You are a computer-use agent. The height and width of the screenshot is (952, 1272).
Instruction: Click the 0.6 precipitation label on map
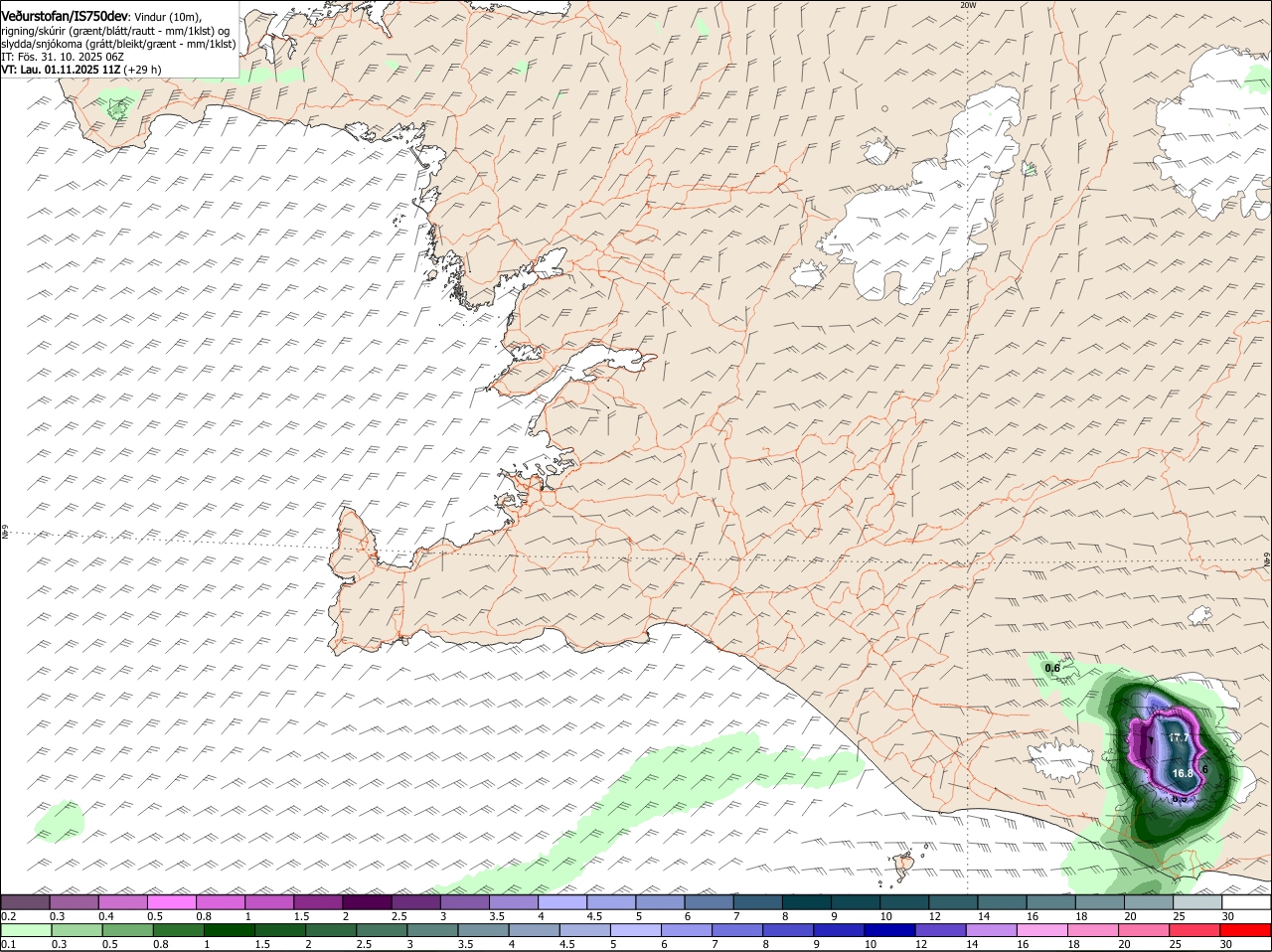pyautogui.click(x=1052, y=669)
